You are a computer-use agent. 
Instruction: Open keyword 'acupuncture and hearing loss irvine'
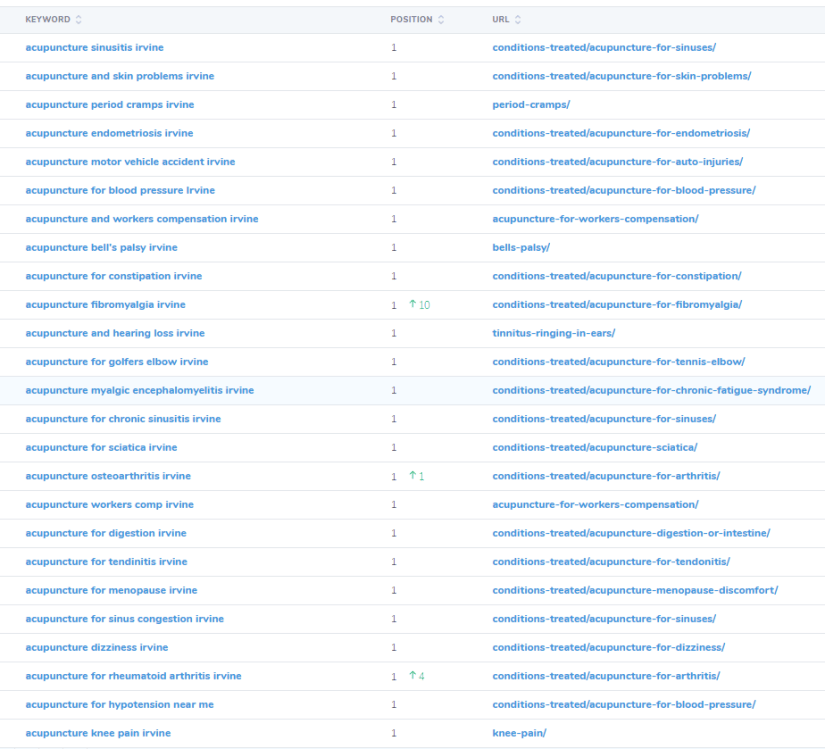115,333
